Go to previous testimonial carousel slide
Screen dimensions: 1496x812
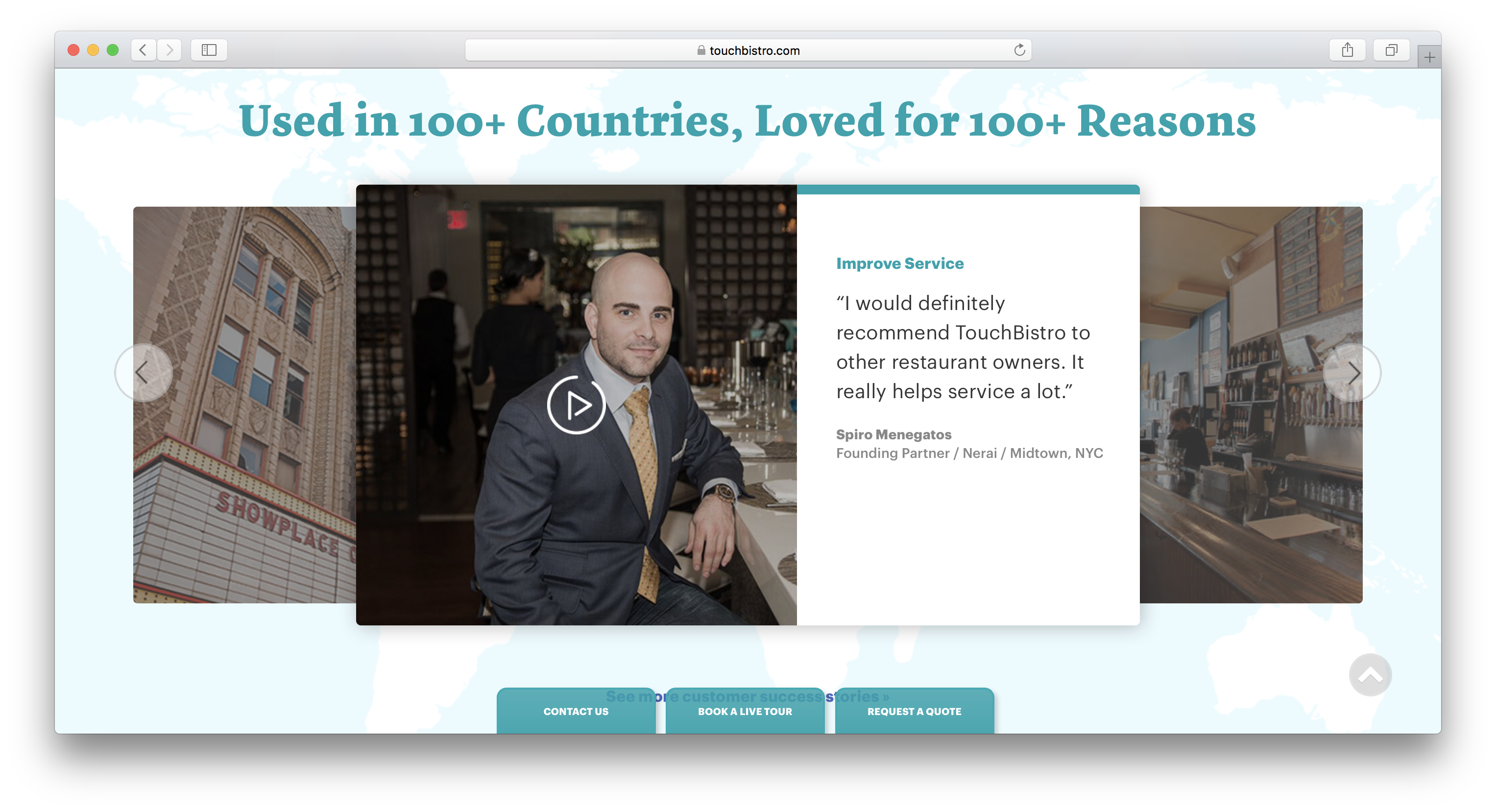[143, 372]
